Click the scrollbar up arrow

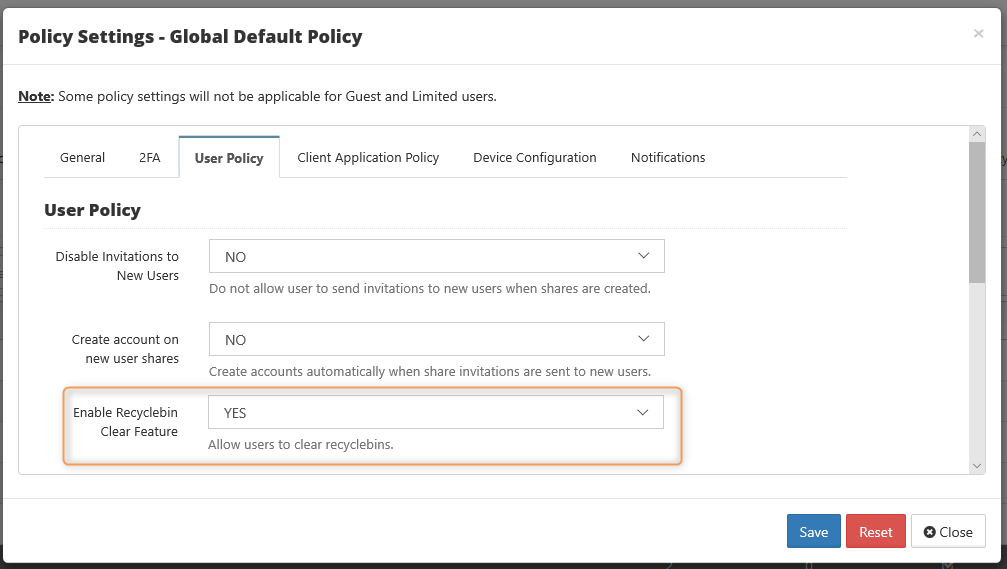(977, 134)
